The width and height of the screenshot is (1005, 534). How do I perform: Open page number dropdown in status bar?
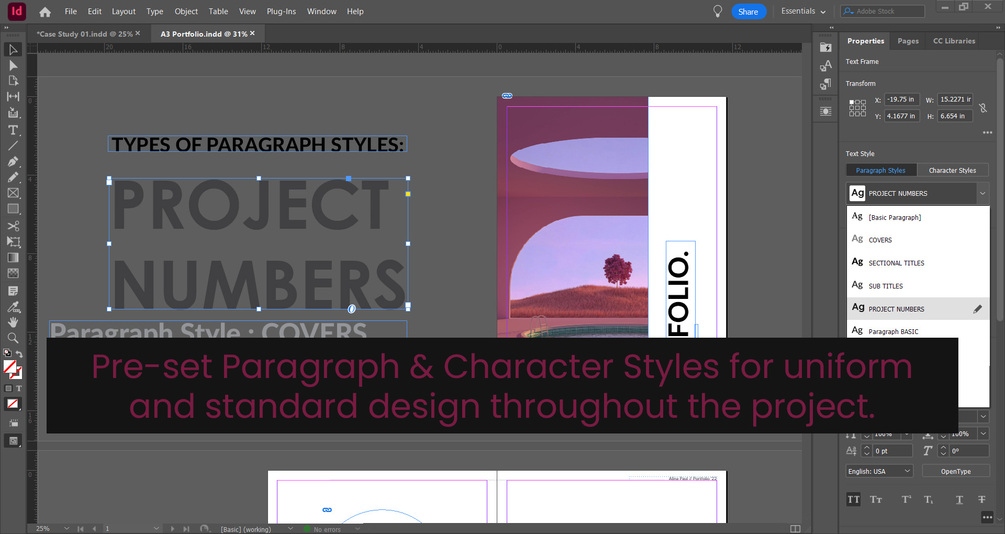click(156, 529)
